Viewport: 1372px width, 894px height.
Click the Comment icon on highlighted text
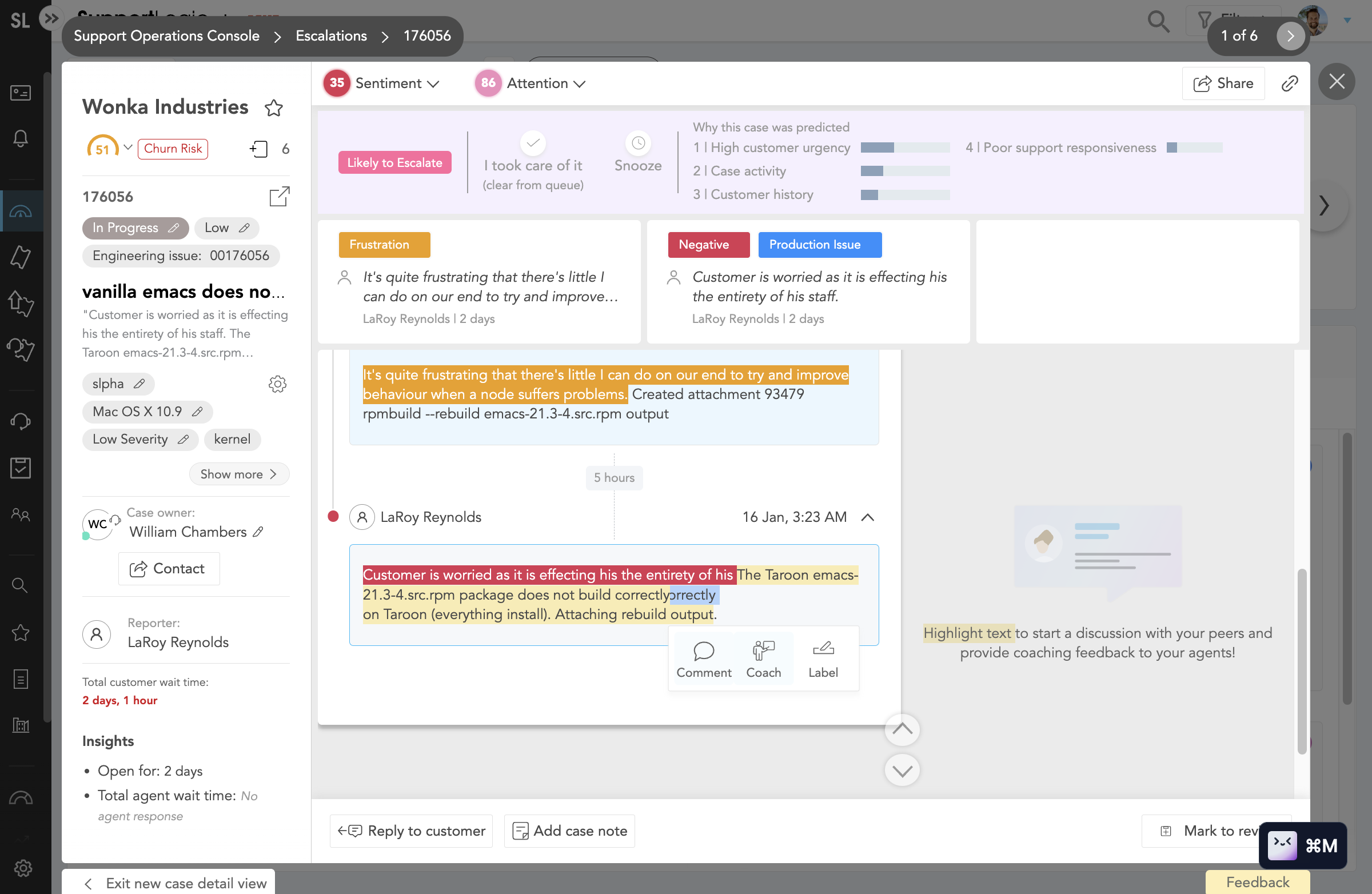click(x=703, y=648)
